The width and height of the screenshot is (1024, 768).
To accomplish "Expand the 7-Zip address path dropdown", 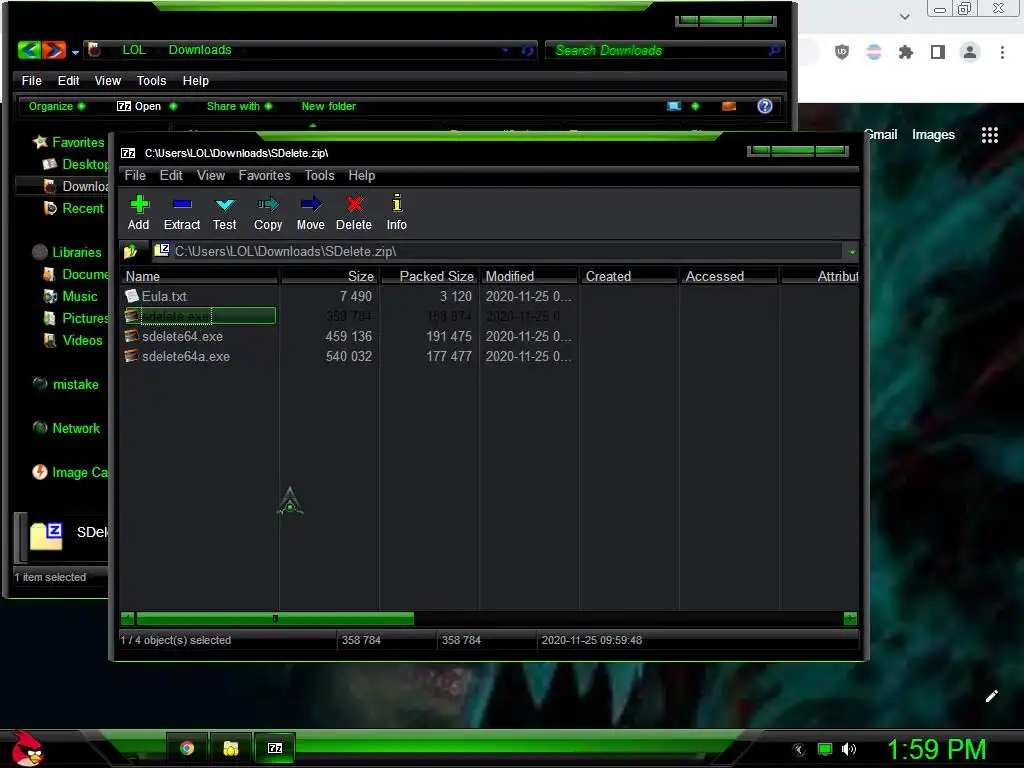I will click(x=852, y=252).
